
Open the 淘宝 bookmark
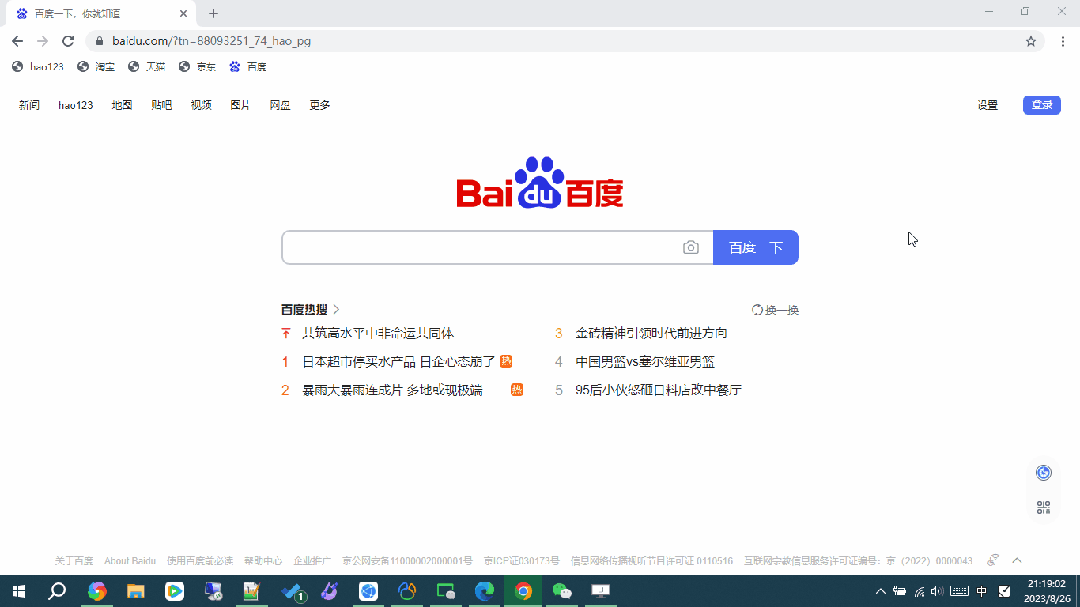click(96, 67)
